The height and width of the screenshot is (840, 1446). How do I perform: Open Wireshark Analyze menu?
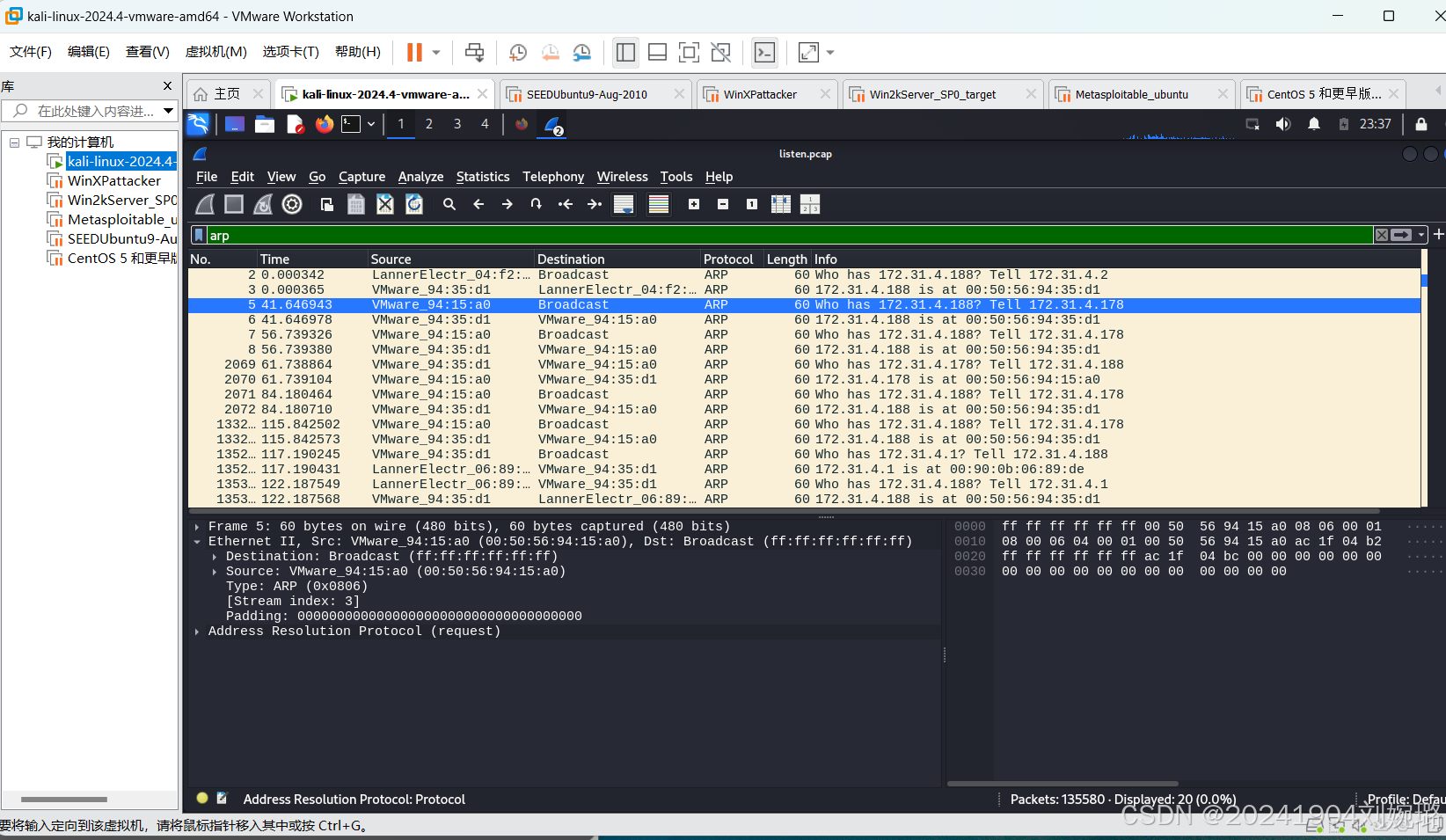[x=420, y=177]
